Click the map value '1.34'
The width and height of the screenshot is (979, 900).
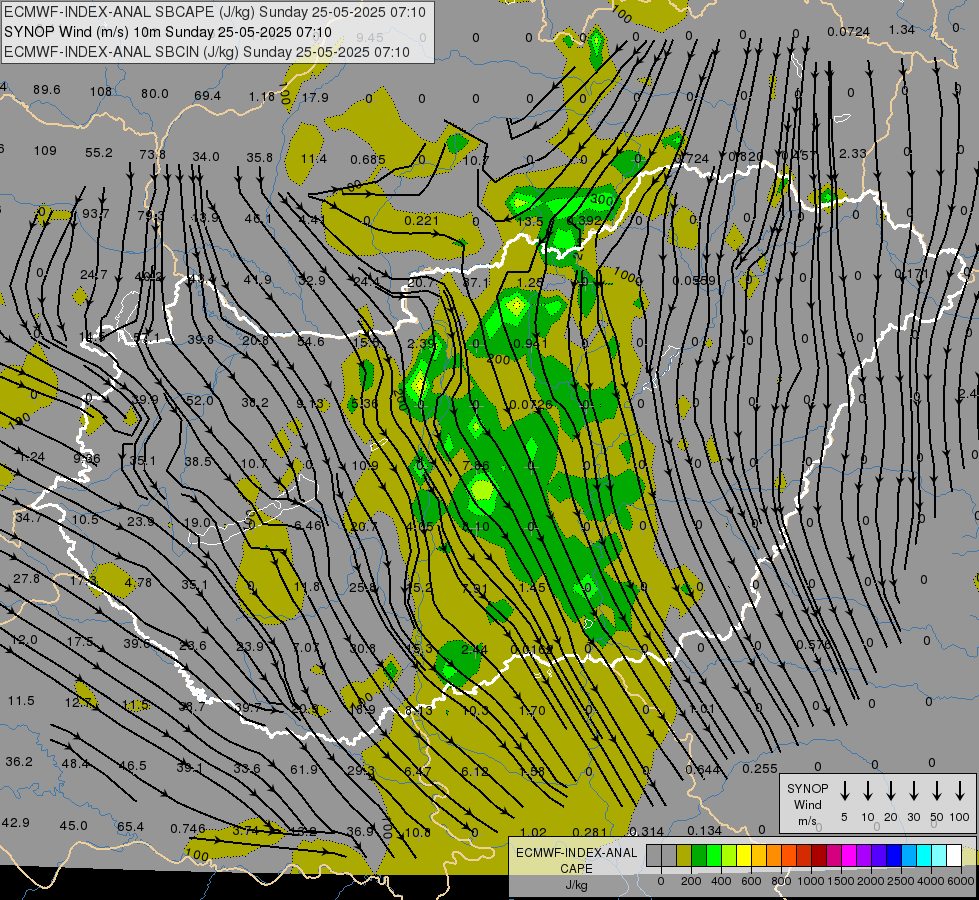pyautogui.click(x=902, y=29)
